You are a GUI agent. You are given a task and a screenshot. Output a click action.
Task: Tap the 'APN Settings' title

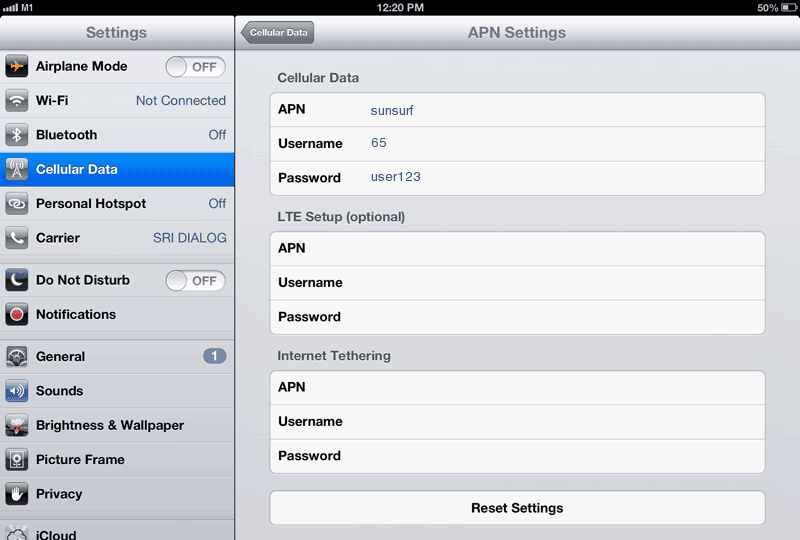pyautogui.click(x=517, y=33)
